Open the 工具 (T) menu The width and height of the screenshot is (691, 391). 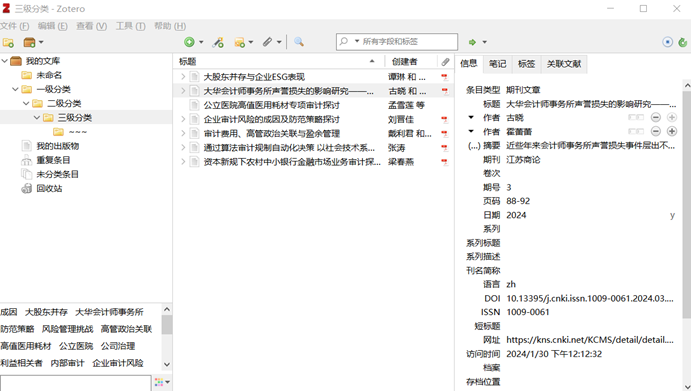[130, 26]
